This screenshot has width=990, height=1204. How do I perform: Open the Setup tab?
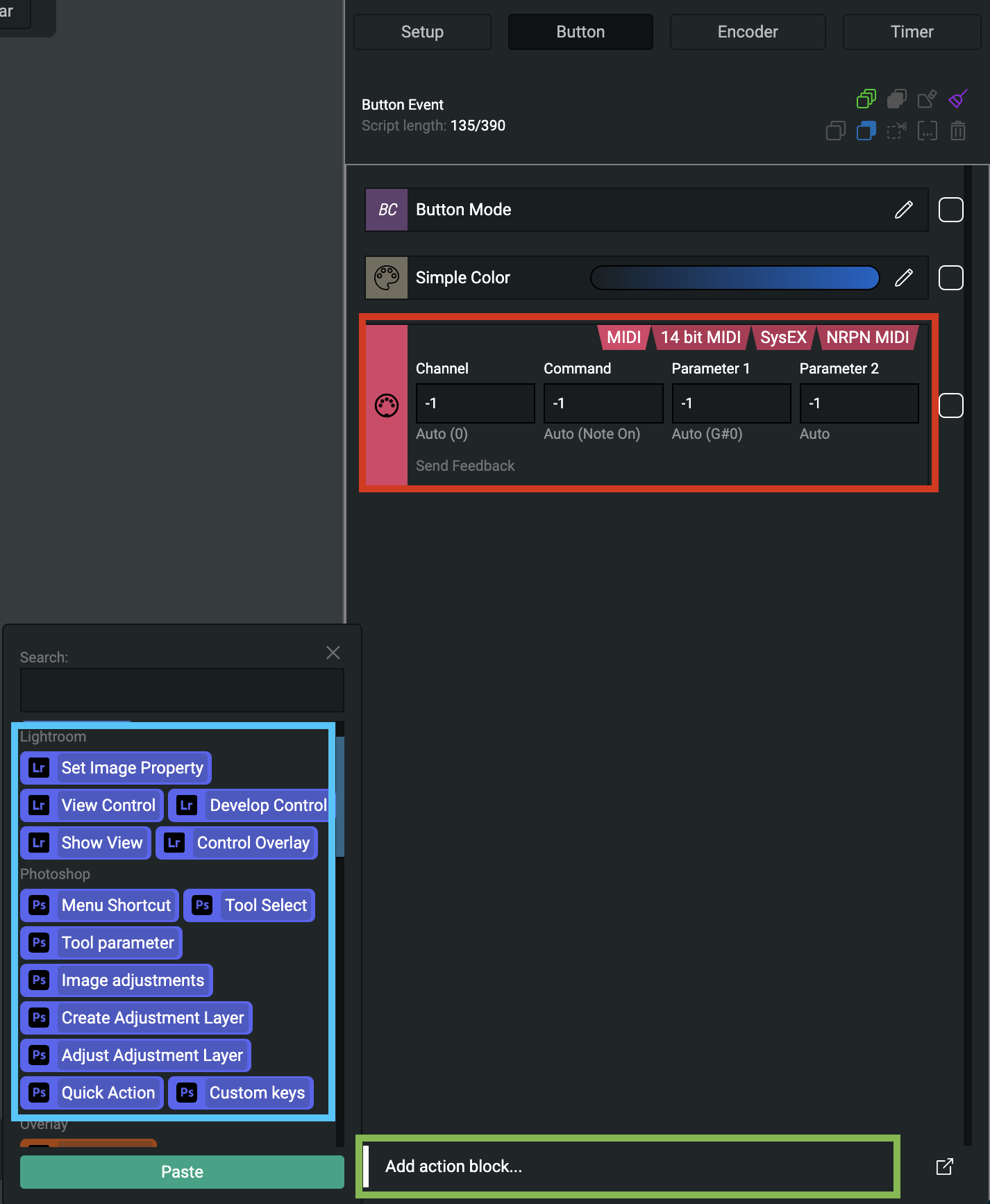click(x=422, y=32)
